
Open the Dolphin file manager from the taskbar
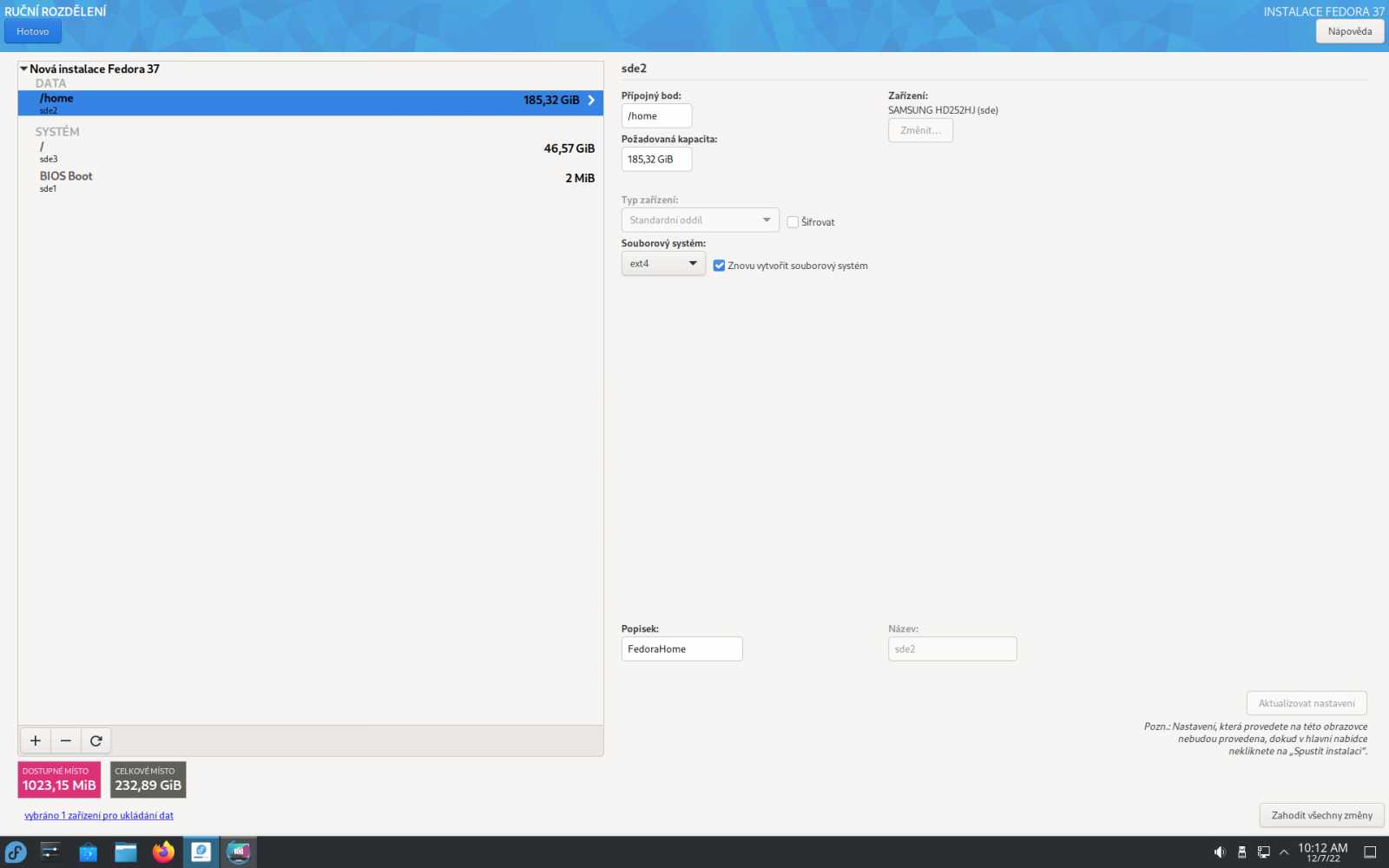tap(126, 852)
